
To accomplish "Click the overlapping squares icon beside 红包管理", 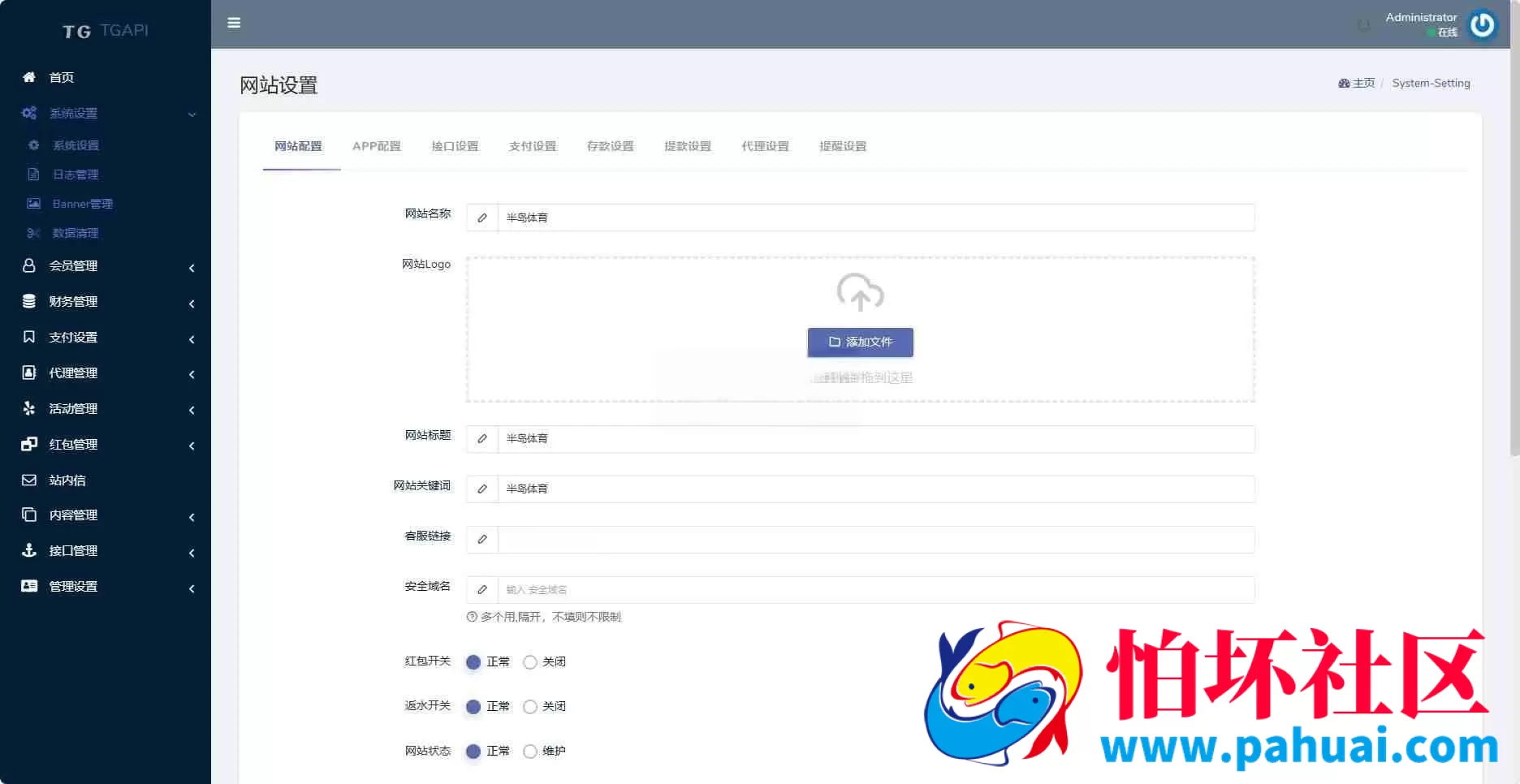I will (29, 444).
